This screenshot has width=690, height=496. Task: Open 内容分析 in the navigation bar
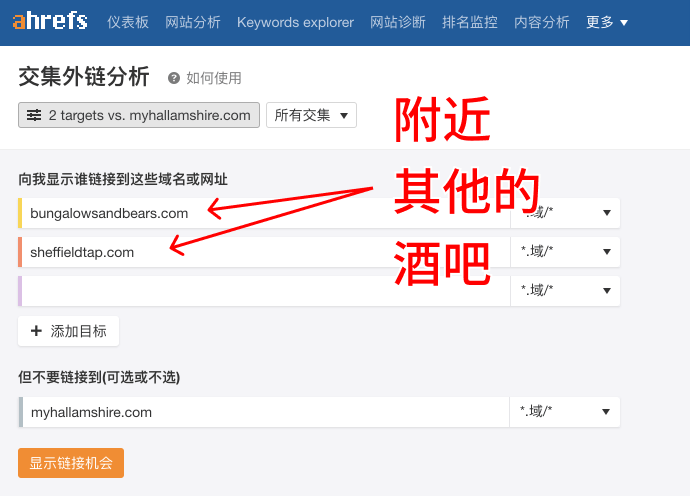click(x=542, y=22)
